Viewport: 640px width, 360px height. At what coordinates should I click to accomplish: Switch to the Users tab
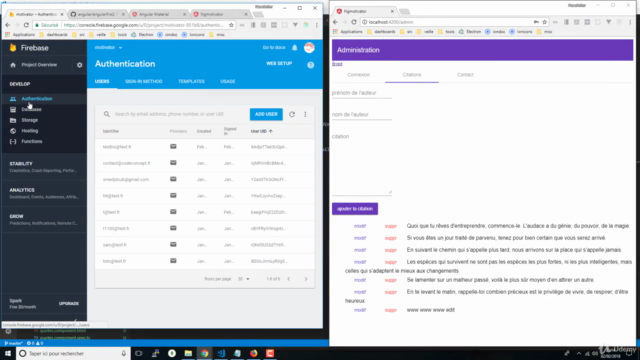(x=102, y=82)
